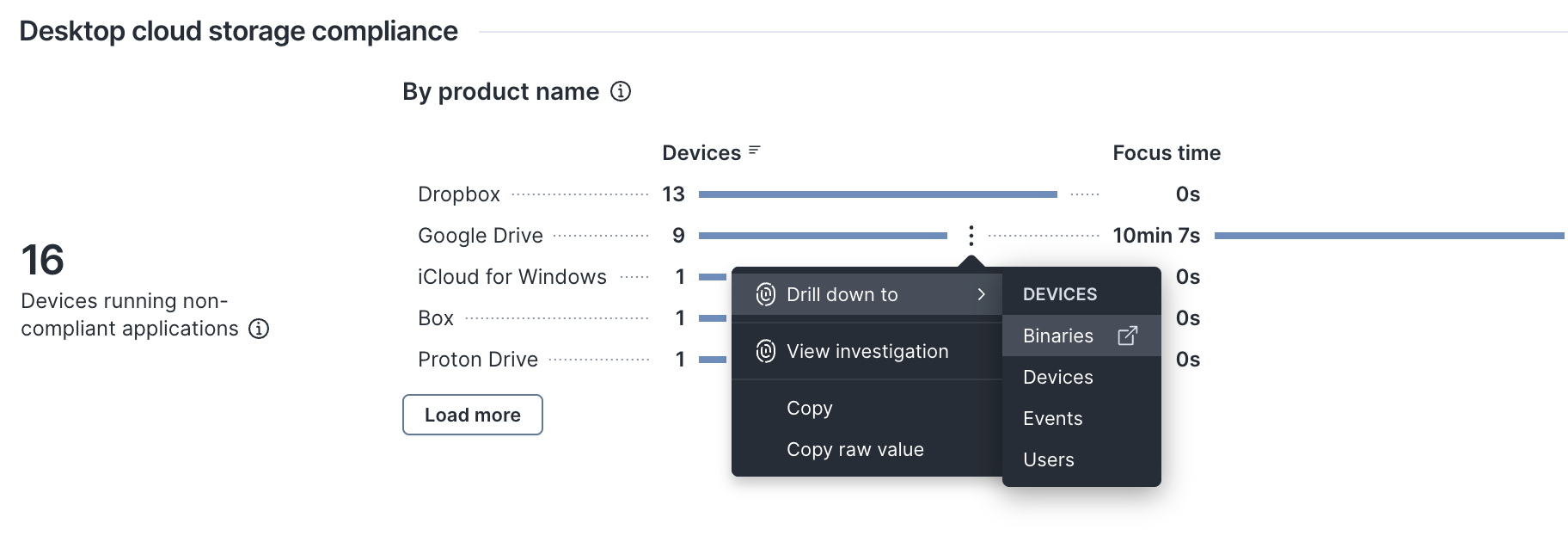Click info icon next to By product name

(x=620, y=91)
